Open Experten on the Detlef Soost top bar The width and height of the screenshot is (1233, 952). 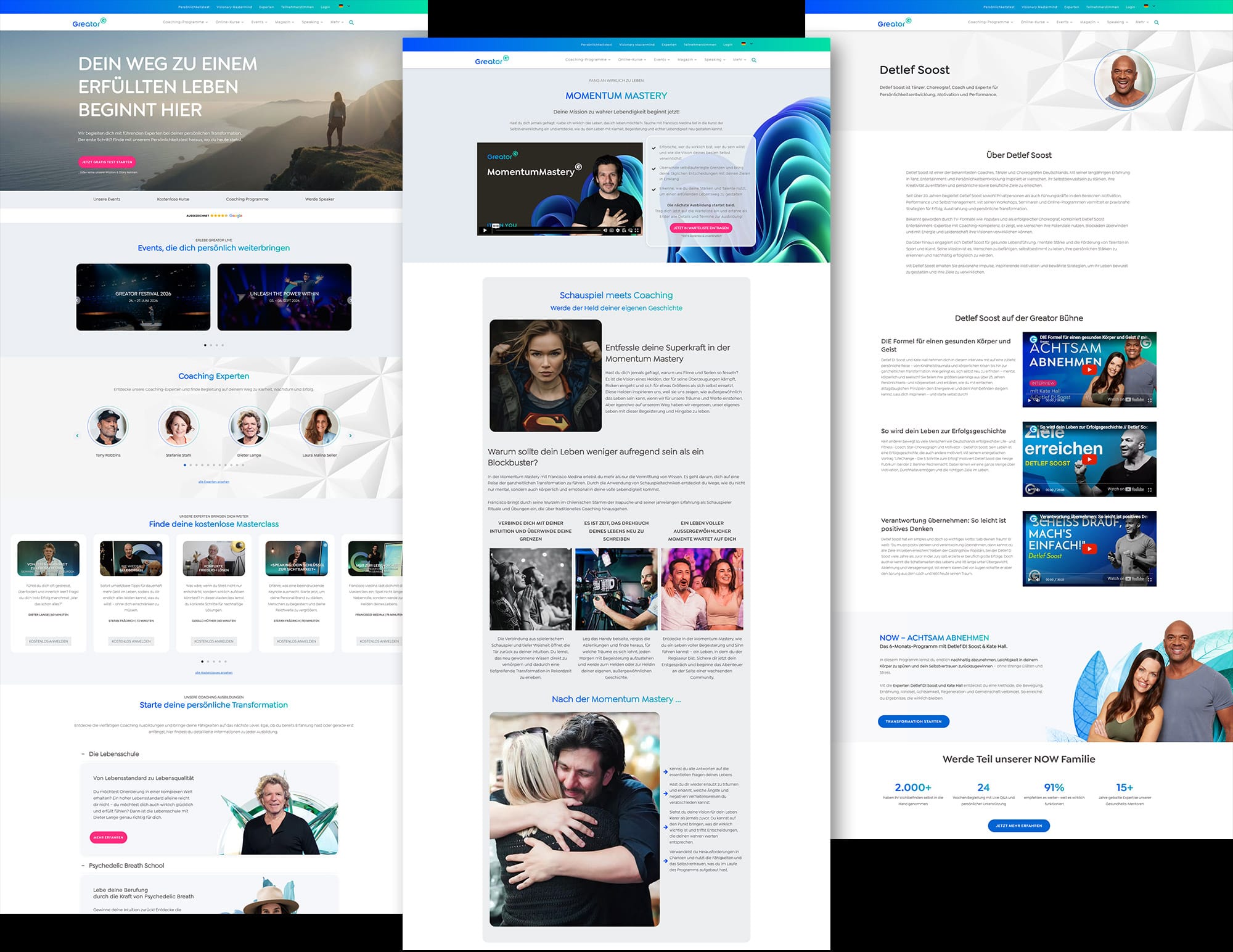pyautogui.click(x=1071, y=7)
